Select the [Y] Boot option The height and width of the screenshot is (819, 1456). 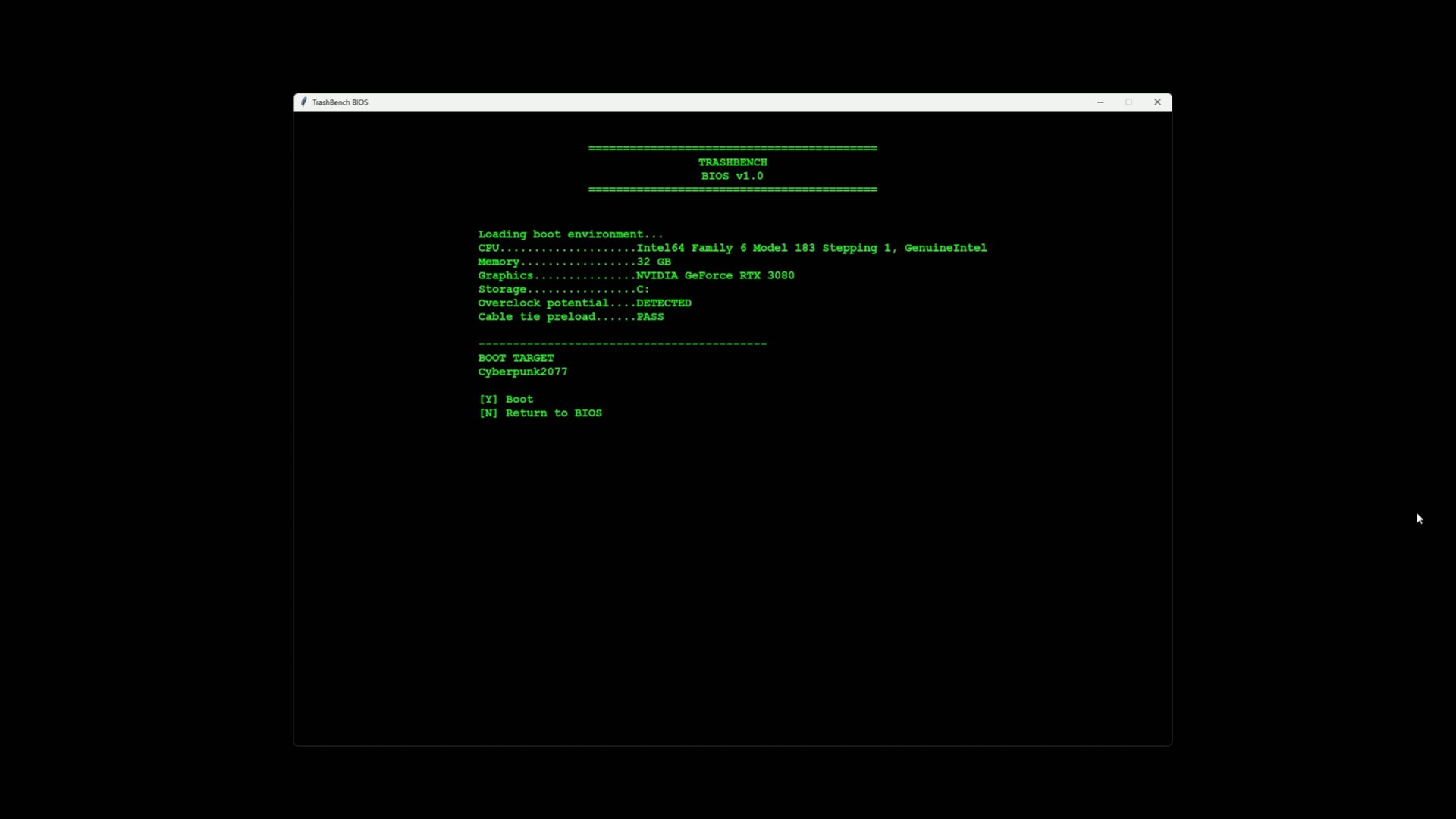pyautogui.click(x=506, y=399)
